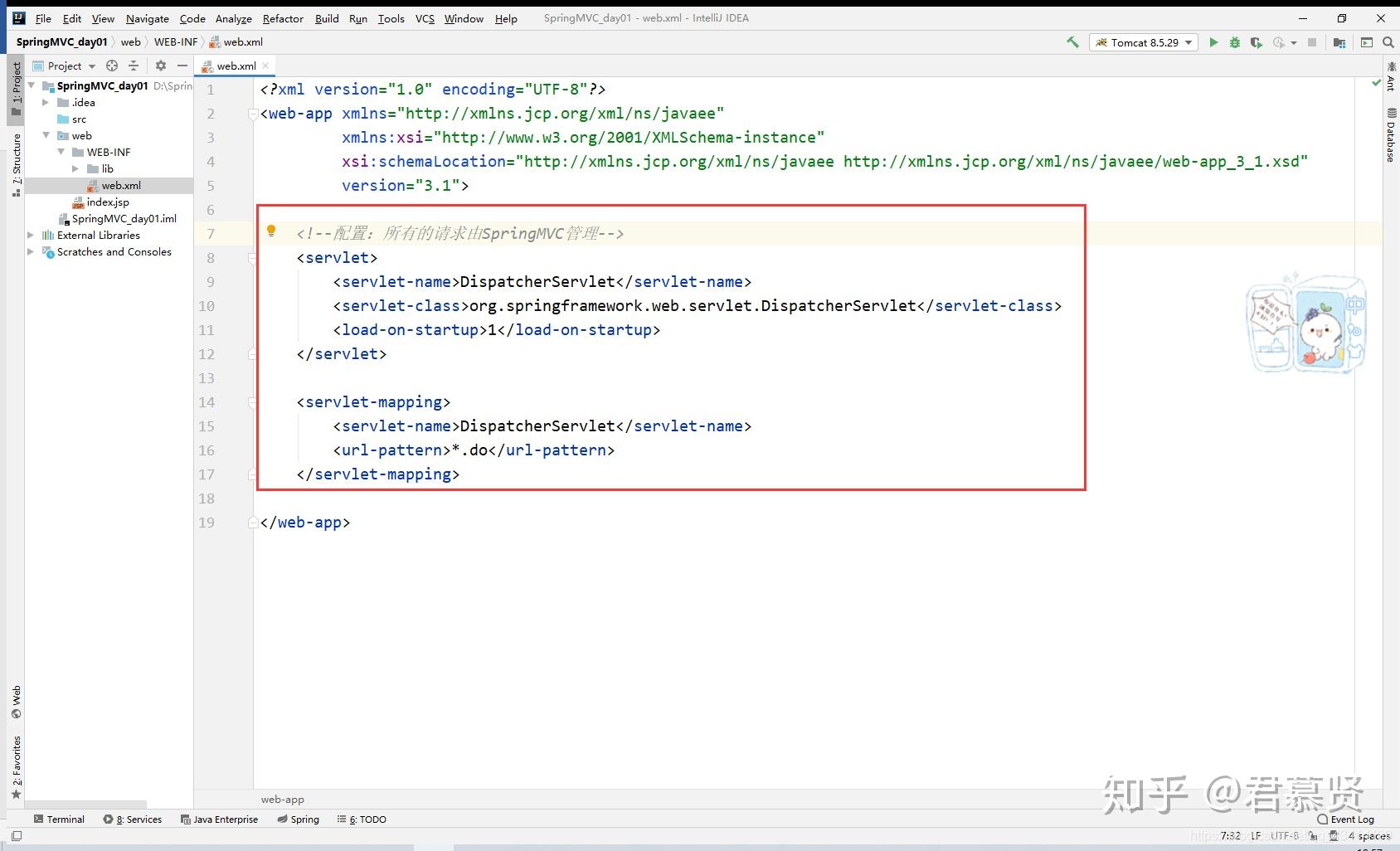Open the Project Structure dialog icon
Image resolution: width=1400 pixels, height=851 pixels.
(x=1339, y=42)
